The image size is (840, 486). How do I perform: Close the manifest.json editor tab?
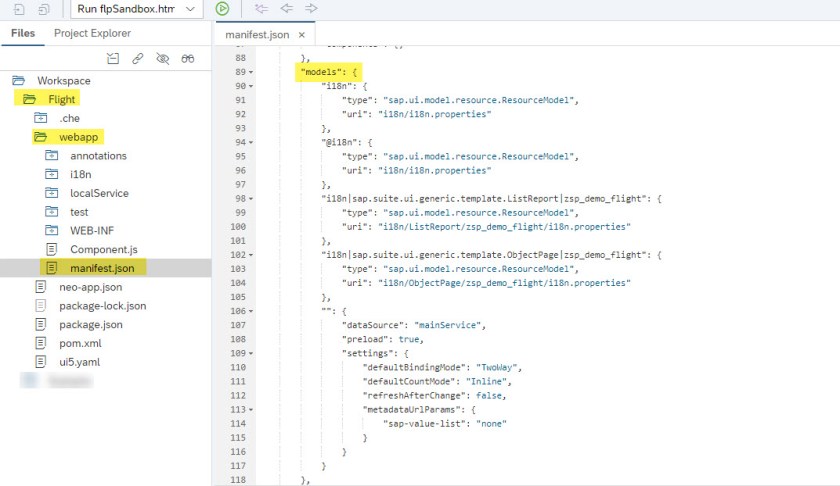click(302, 35)
